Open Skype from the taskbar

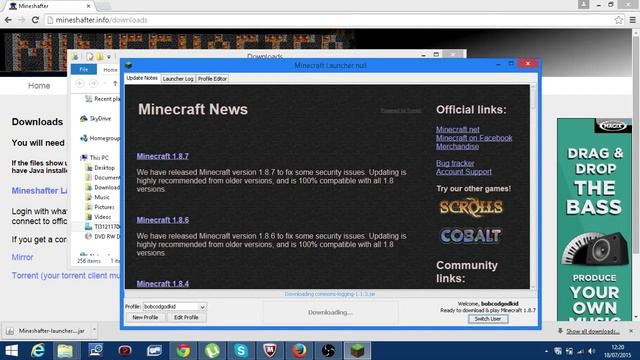point(241,351)
